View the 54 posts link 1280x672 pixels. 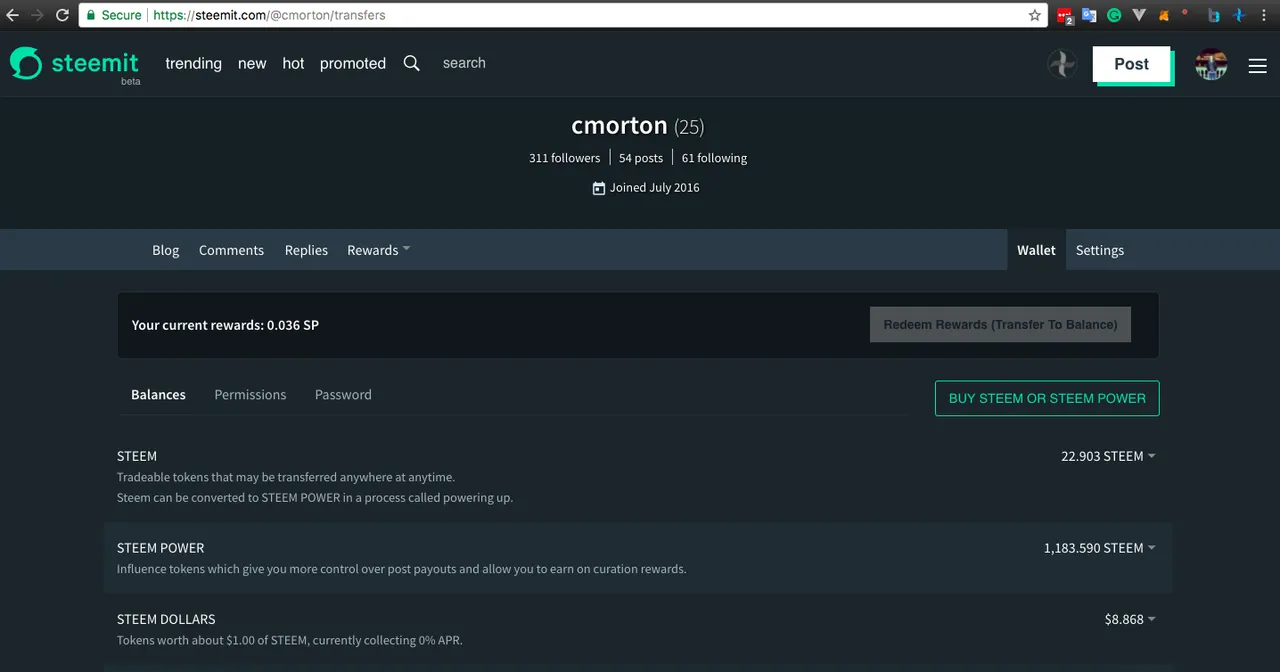[641, 158]
